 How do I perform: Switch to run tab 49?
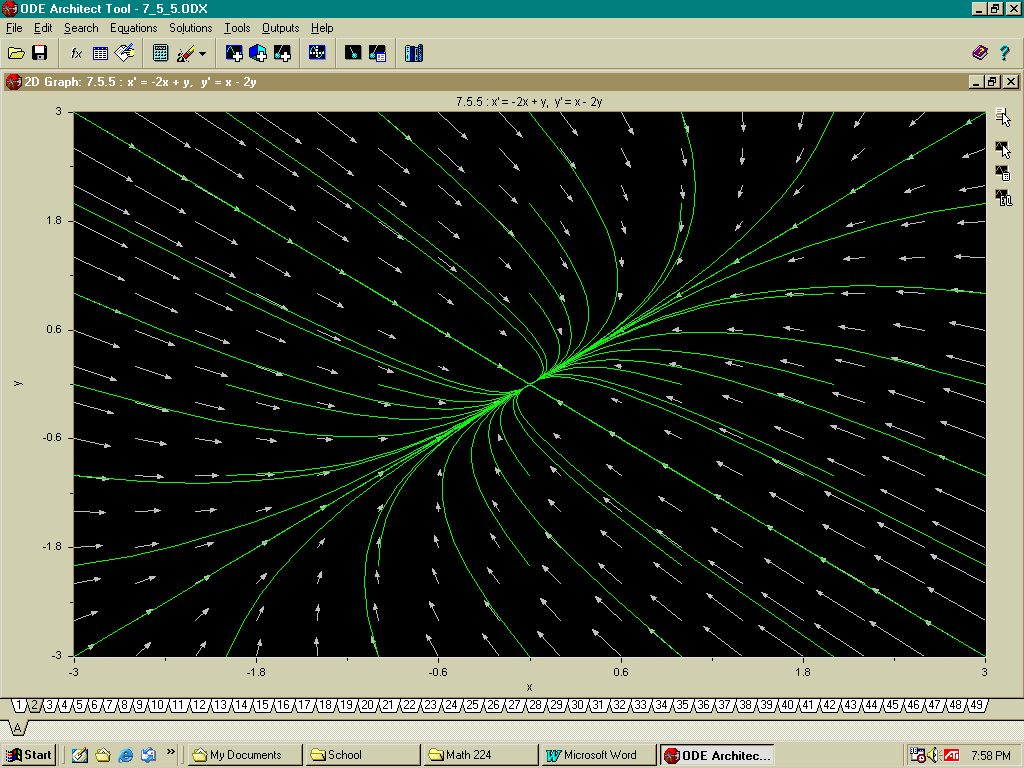976,705
